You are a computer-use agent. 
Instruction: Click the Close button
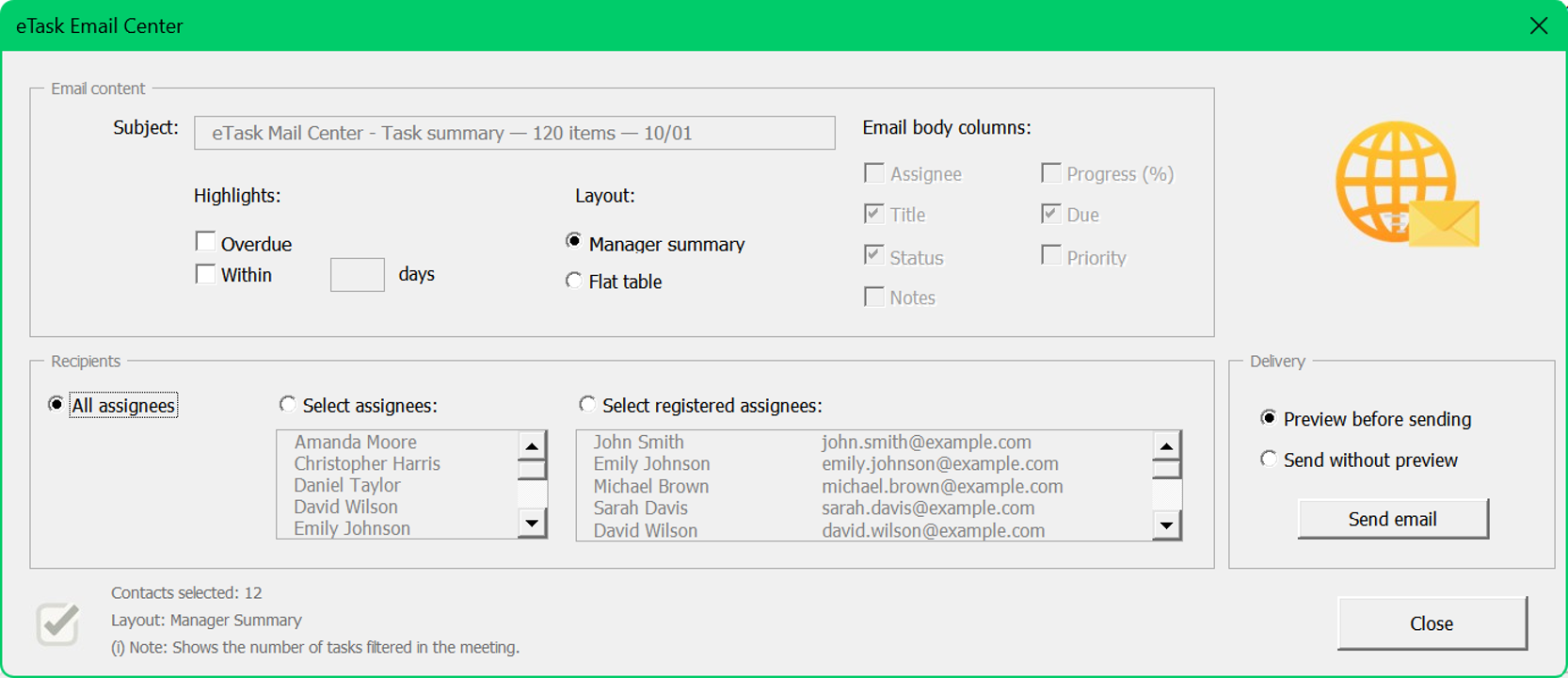(x=1431, y=623)
